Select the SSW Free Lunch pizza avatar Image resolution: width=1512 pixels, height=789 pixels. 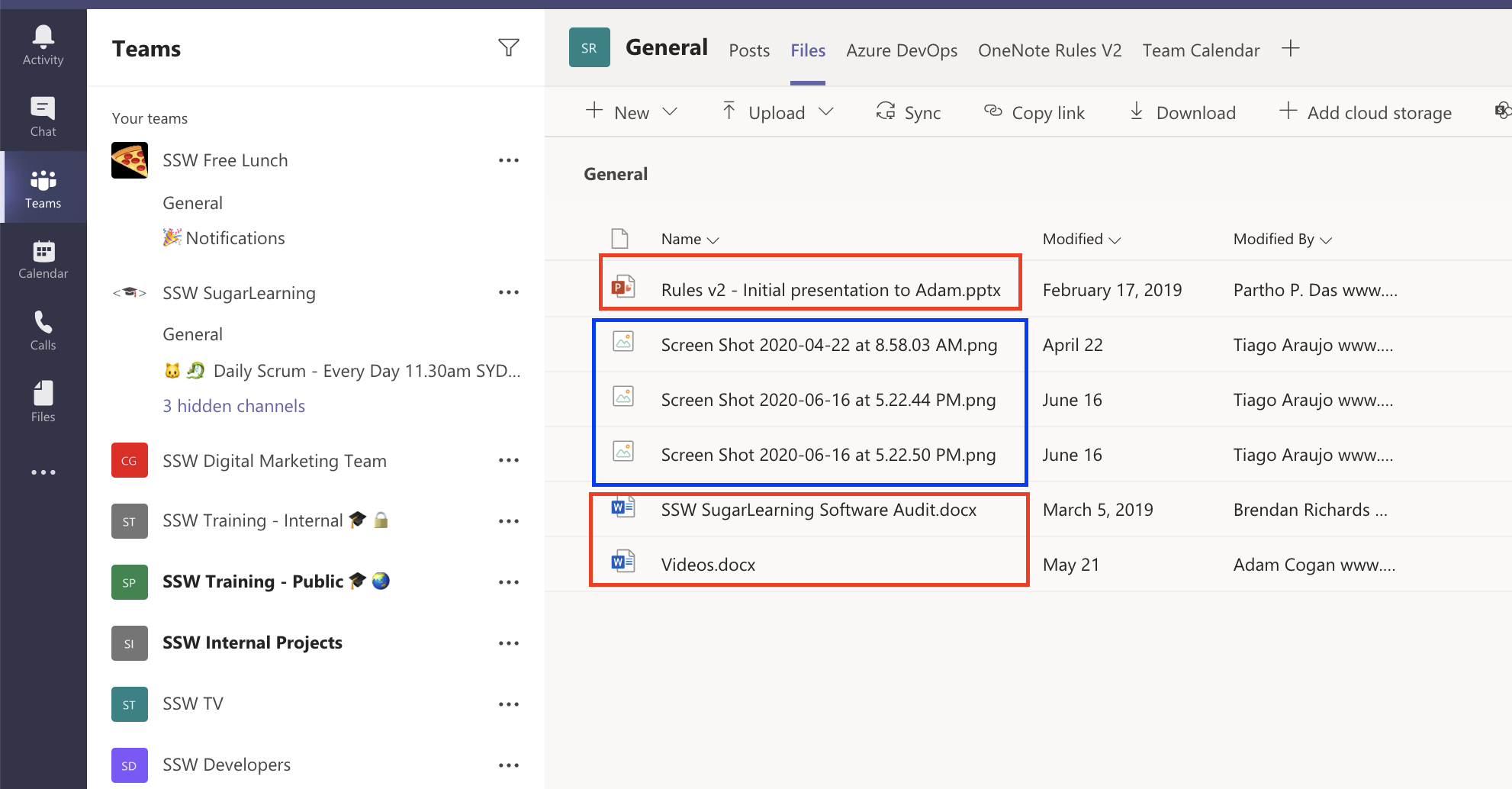pyautogui.click(x=129, y=160)
